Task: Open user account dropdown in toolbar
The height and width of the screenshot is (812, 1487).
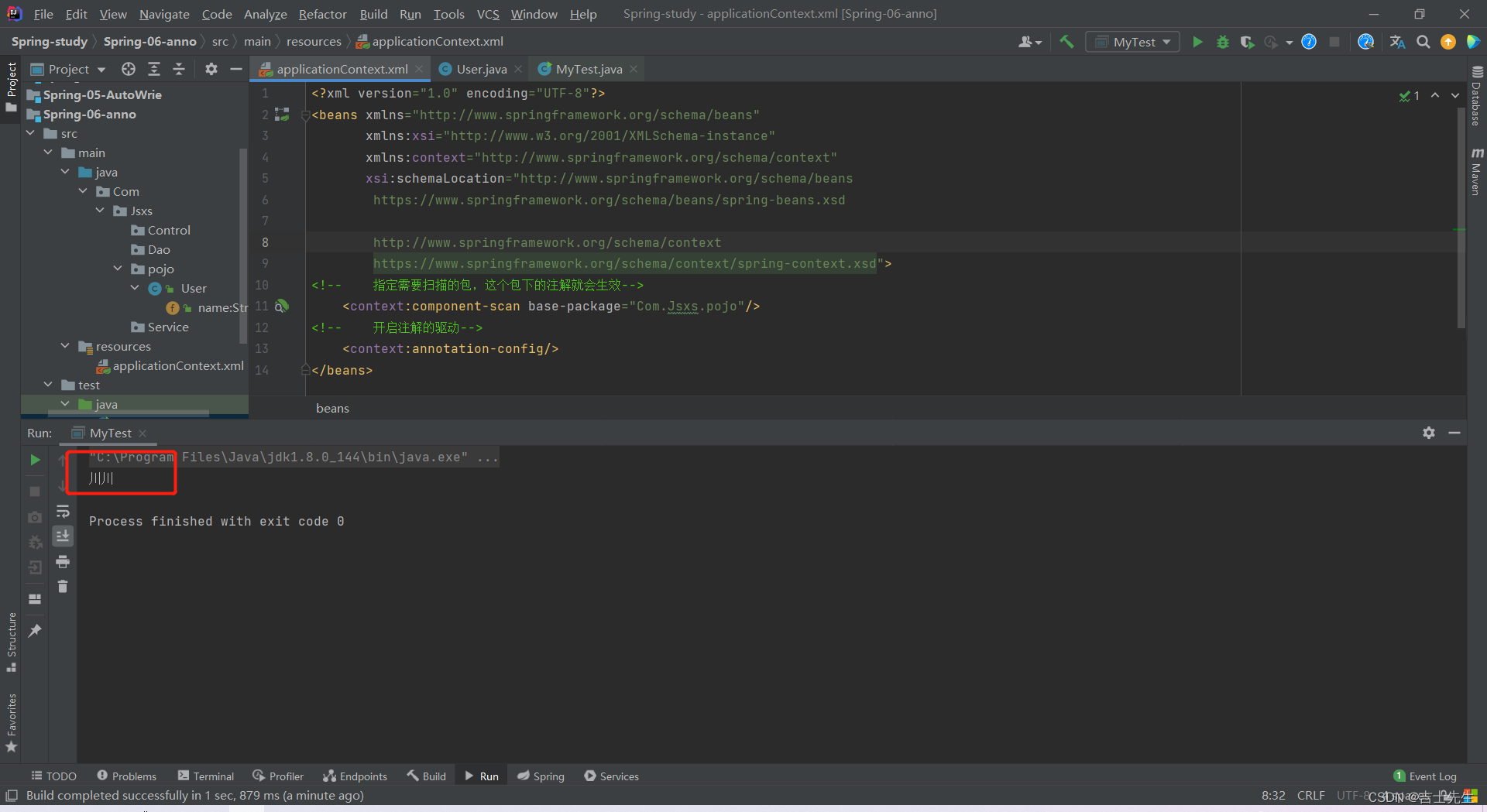Action: pos(1029,42)
